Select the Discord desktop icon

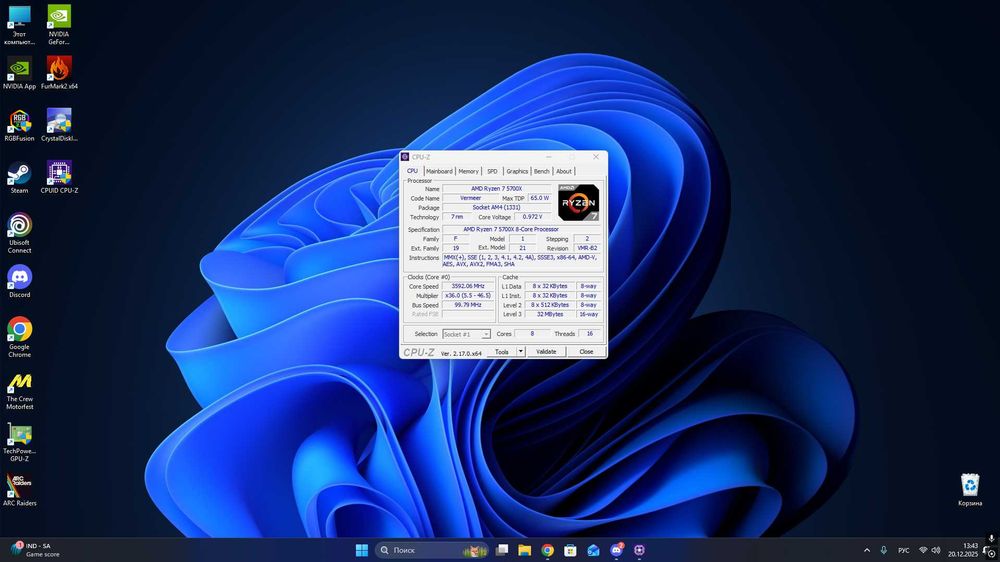[19, 281]
